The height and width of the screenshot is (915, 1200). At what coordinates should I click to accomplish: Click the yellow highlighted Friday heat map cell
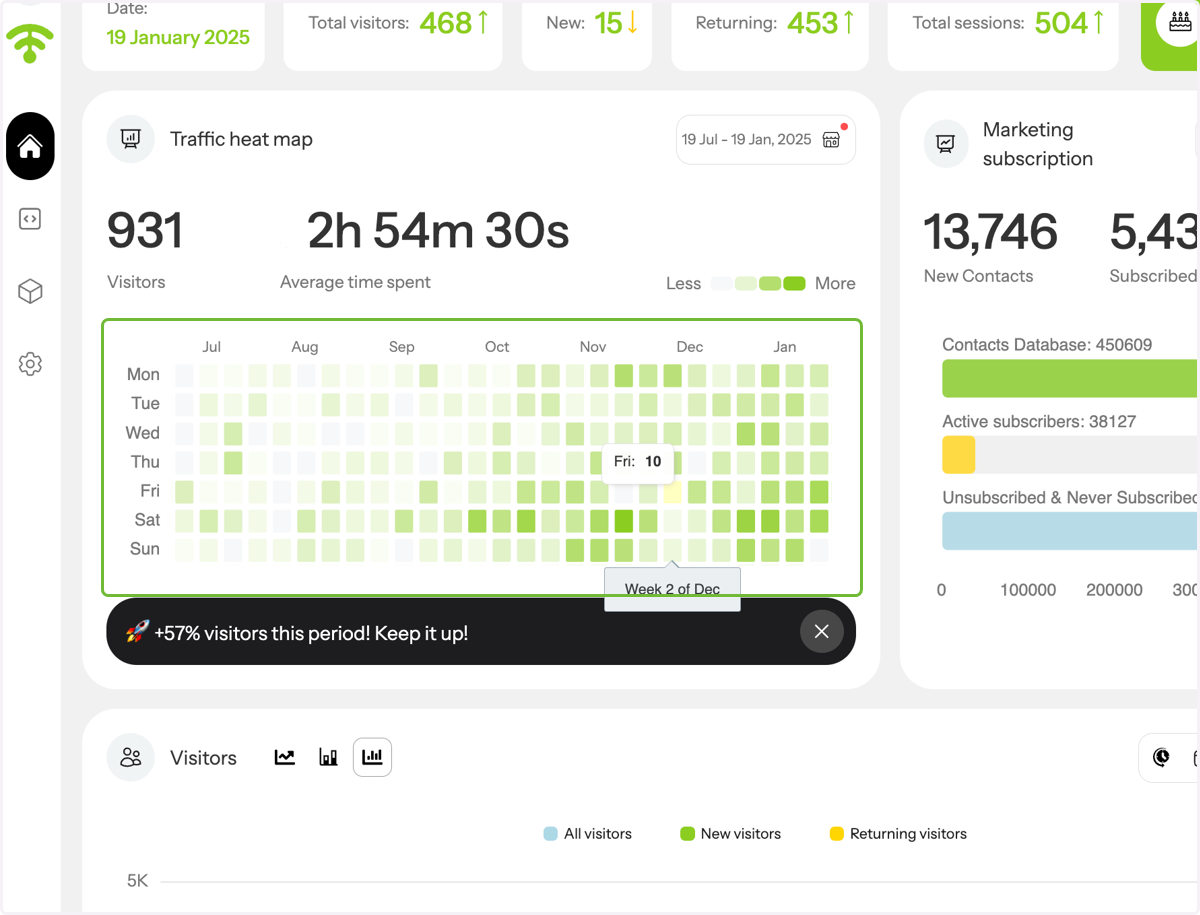673,492
